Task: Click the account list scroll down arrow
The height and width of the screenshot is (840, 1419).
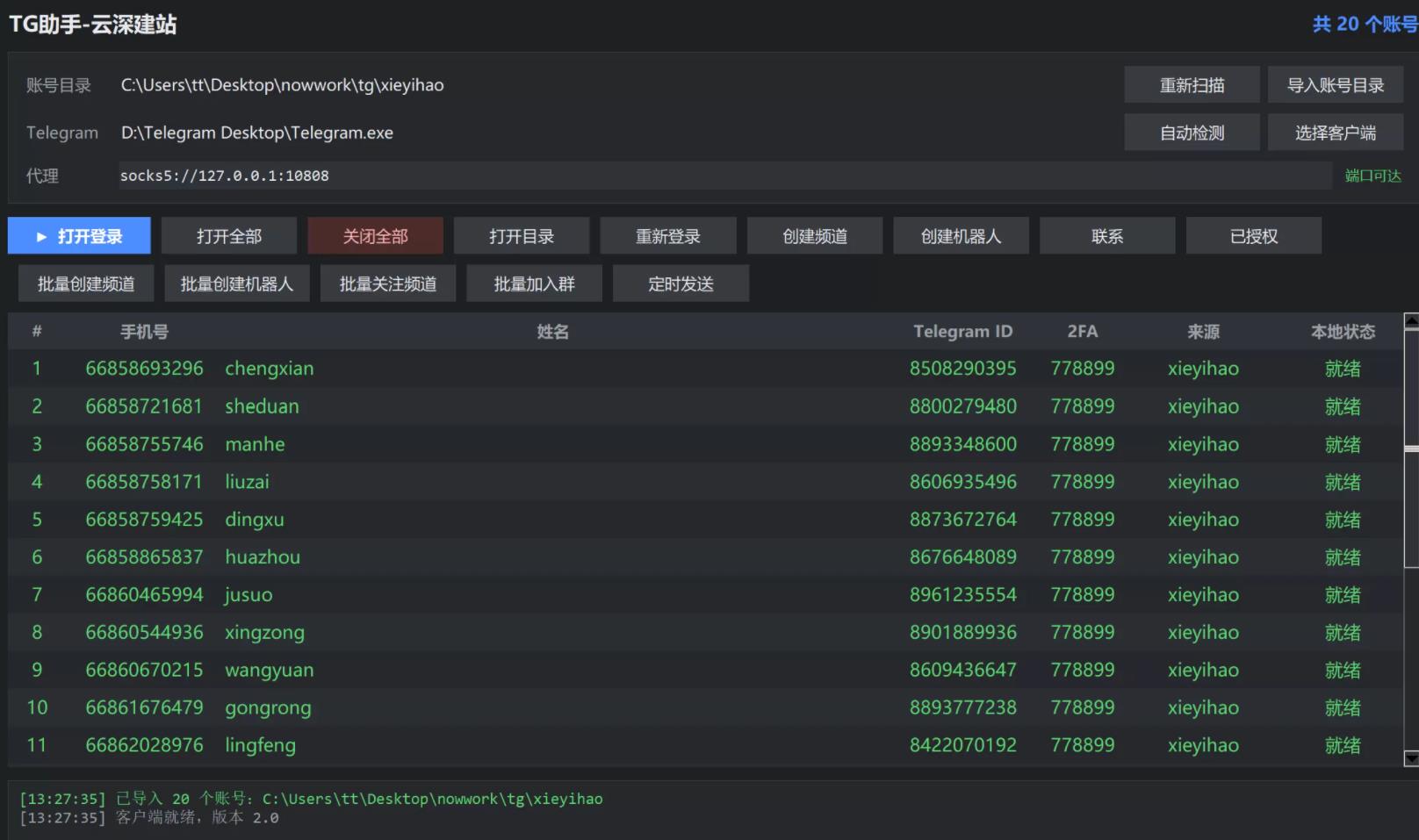Action: (1411, 758)
